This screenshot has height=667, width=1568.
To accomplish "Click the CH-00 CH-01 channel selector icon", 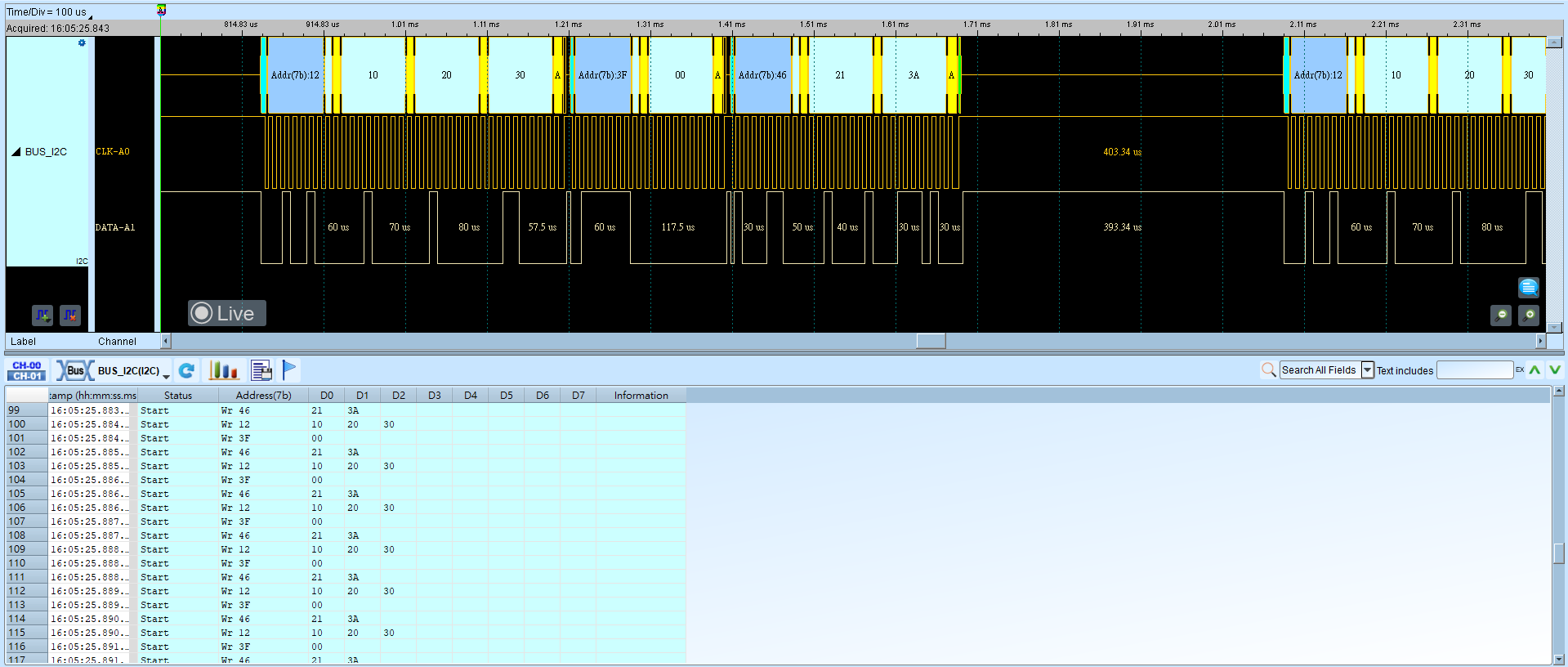I will click(x=27, y=371).
